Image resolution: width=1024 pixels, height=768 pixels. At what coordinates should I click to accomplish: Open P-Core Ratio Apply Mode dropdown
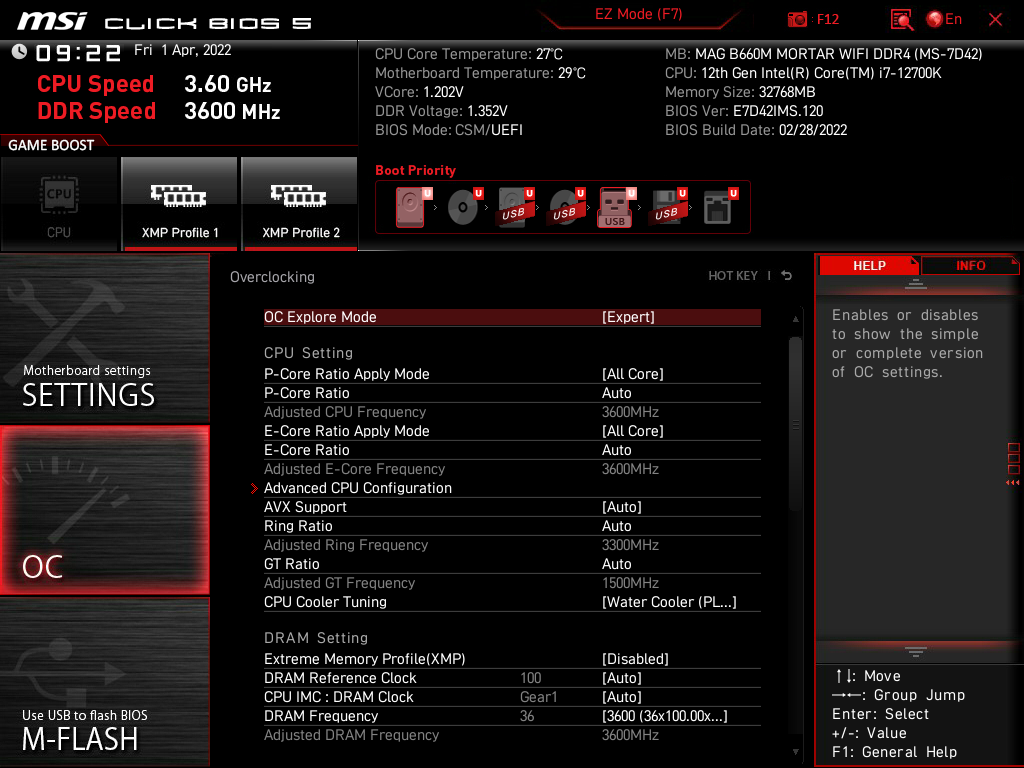512,374
